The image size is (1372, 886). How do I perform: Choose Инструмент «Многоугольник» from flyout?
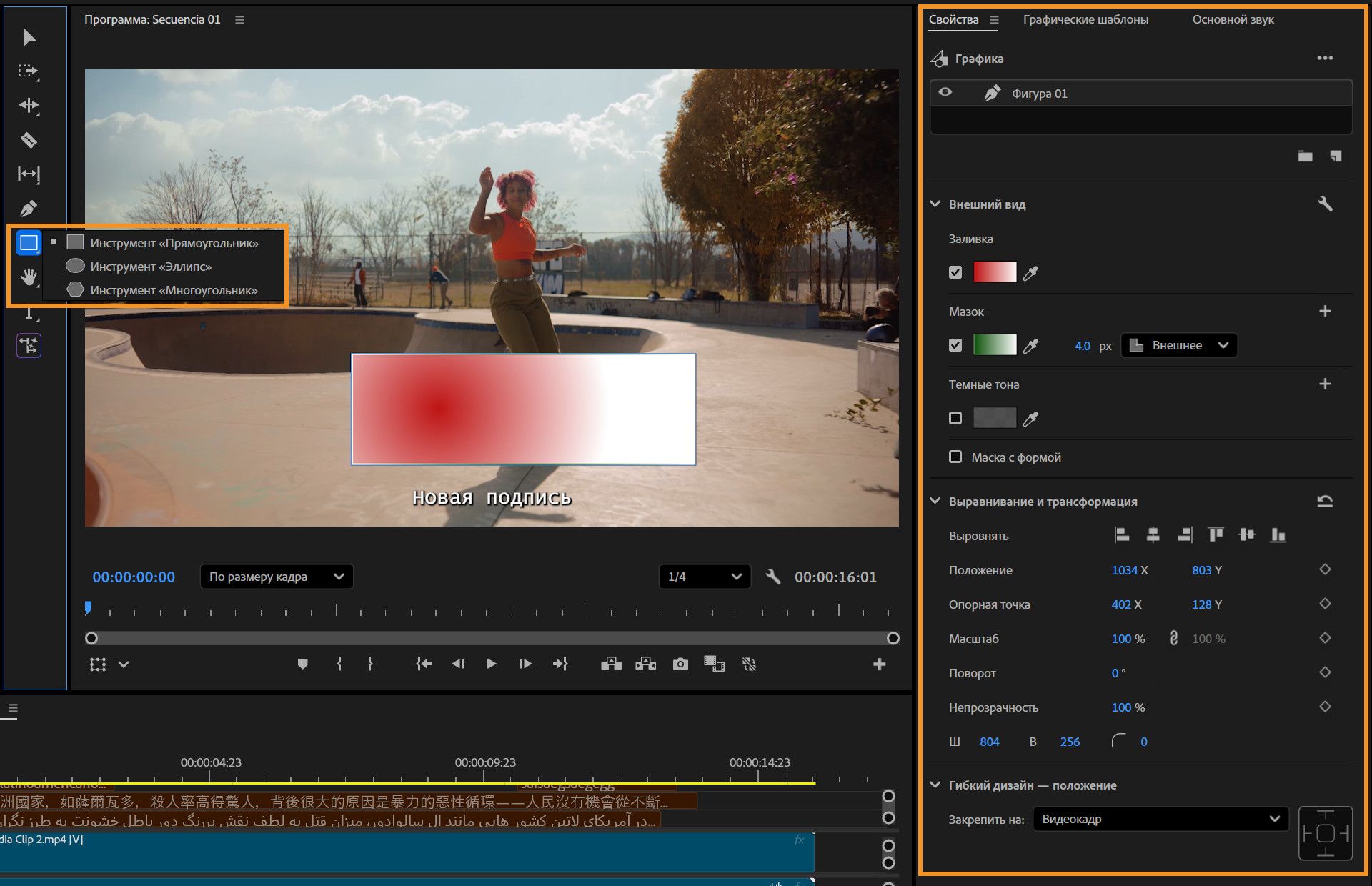point(174,290)
